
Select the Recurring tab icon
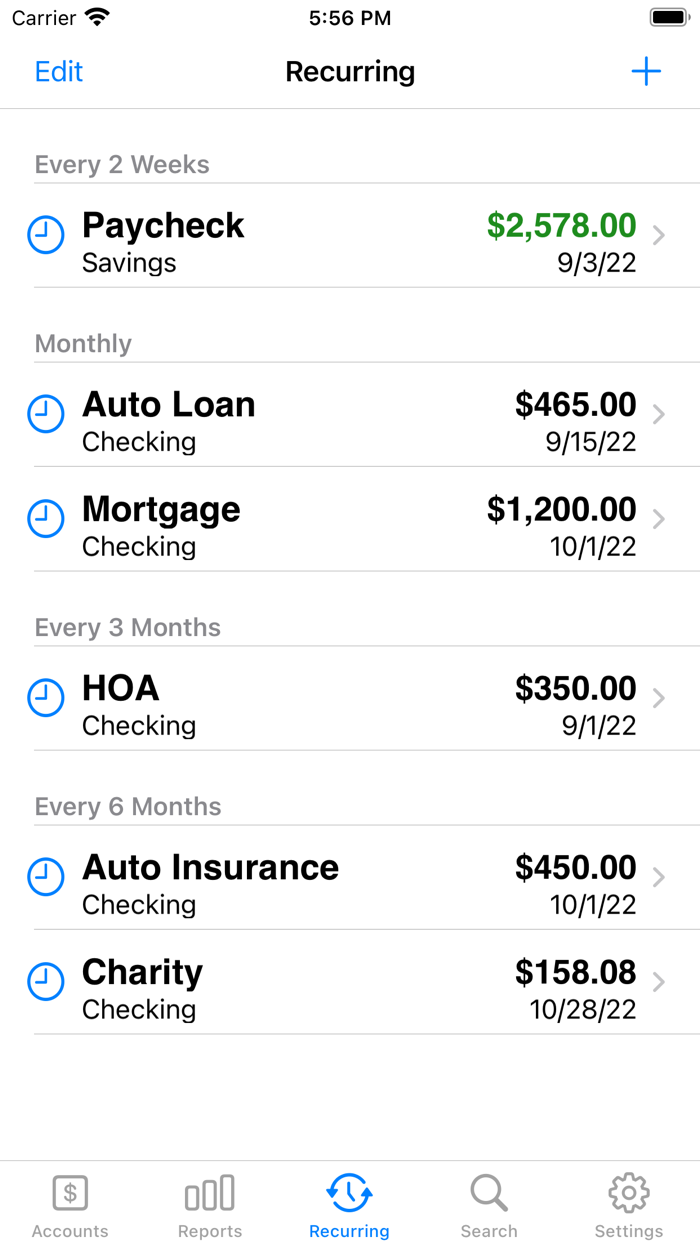click(349, 1192)
